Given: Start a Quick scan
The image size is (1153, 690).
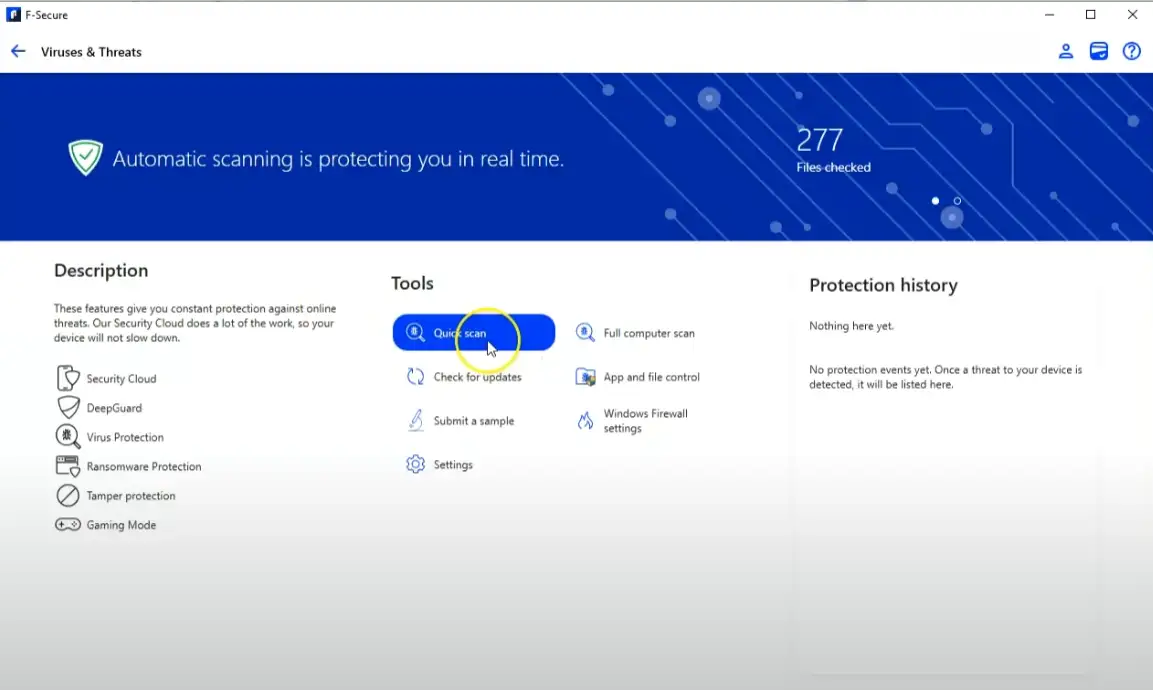Looking at the screenshot, I should tap(473, 333).
